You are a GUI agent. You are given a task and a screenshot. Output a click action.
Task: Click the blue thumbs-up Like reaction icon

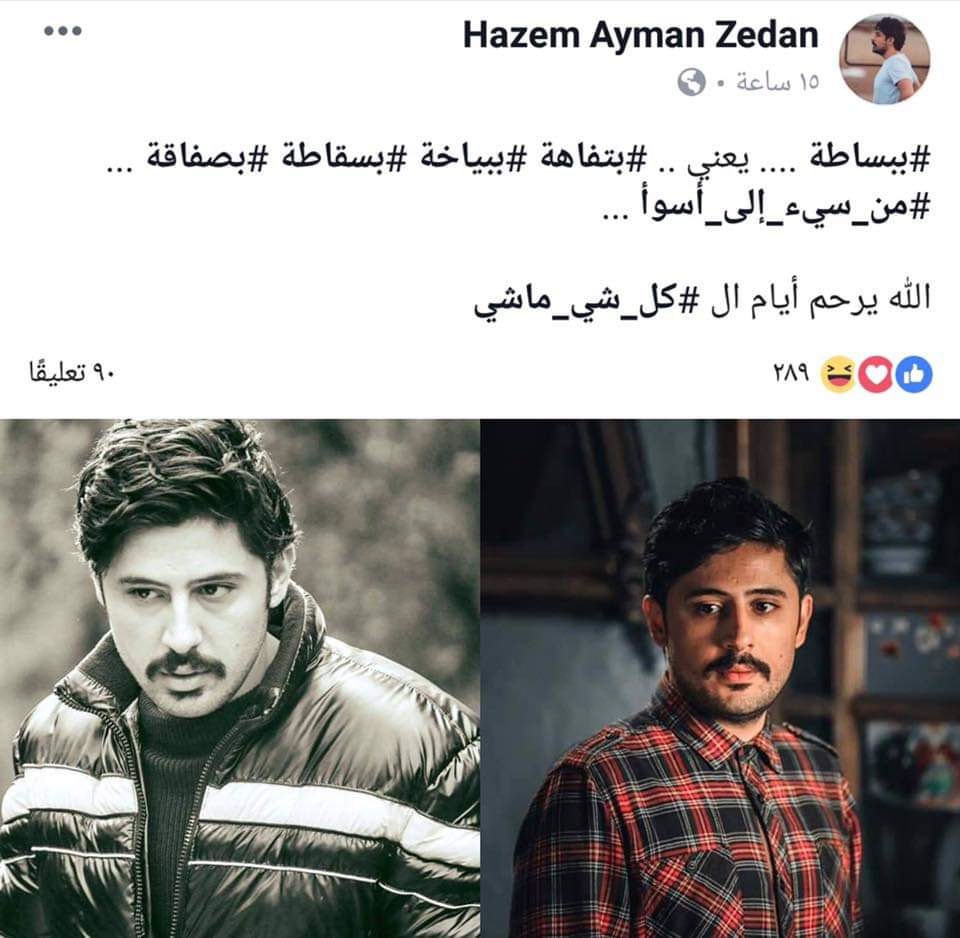click(914, 375)
